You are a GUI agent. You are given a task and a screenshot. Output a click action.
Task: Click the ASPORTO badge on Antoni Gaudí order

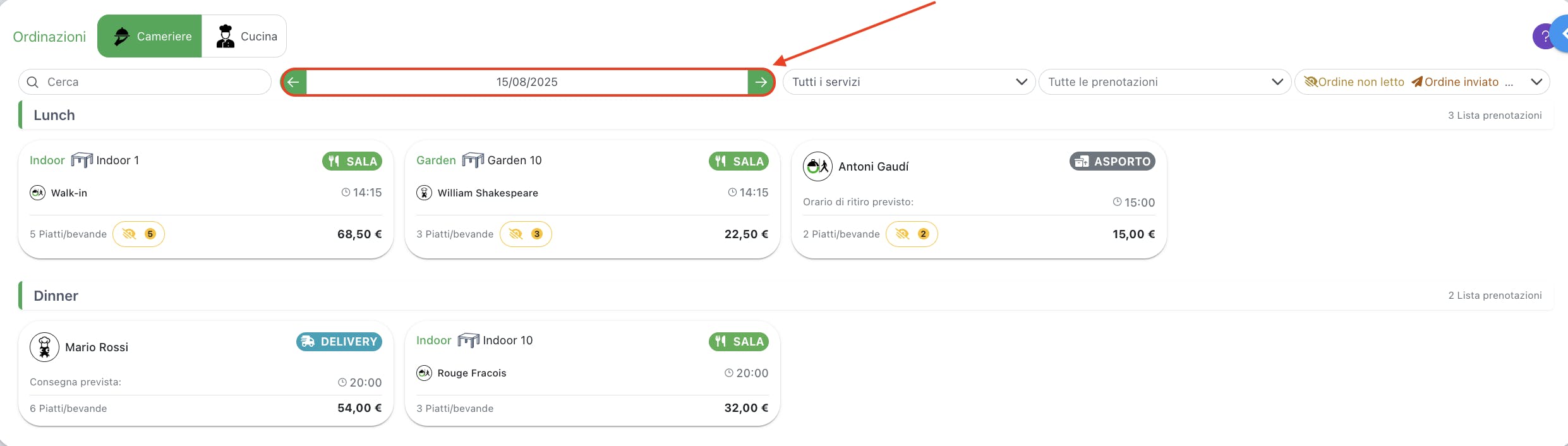click(1112, 161)
